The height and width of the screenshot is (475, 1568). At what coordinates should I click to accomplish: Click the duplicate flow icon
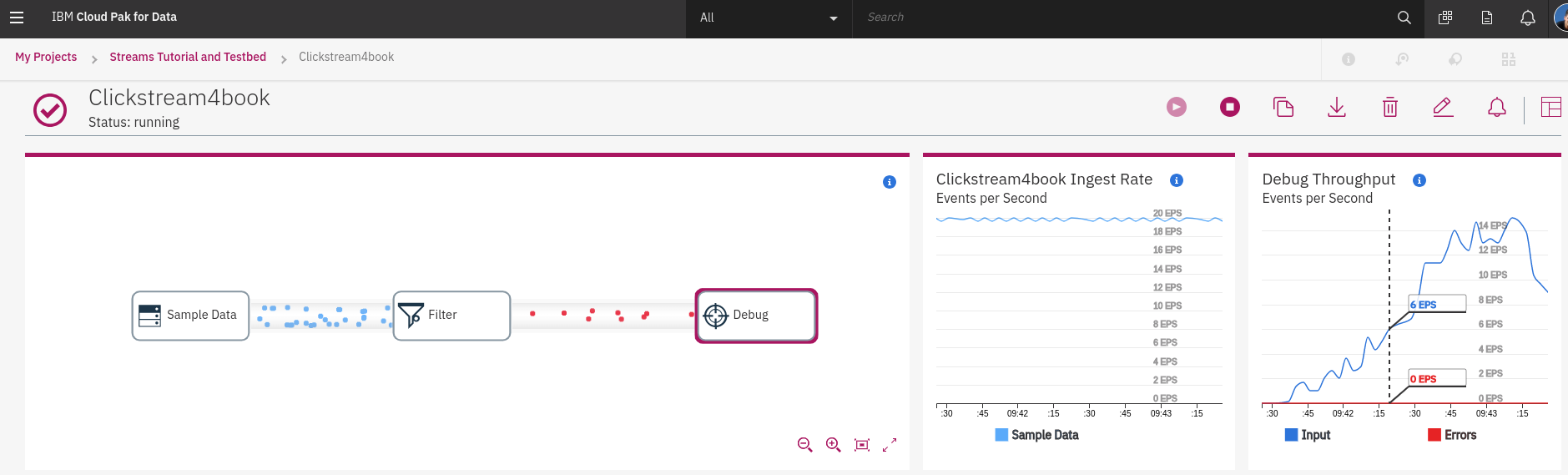(1283, 107)
